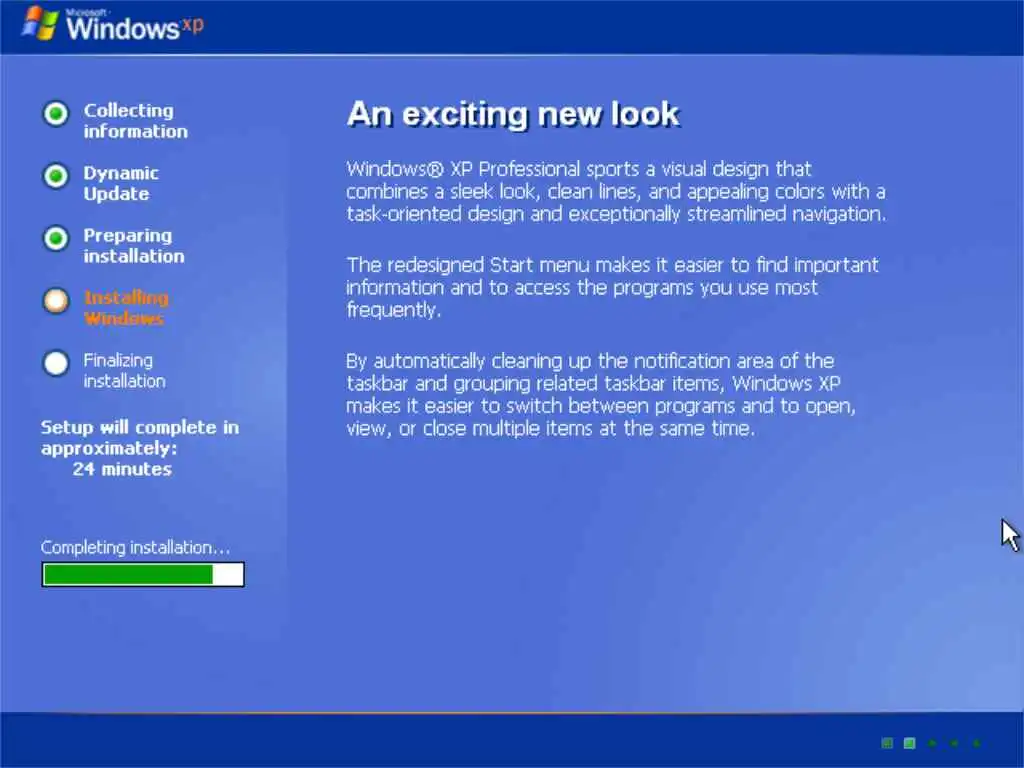Screen dimensions: 1024x768
Task: Click the "An exciting new look" heading
Action: pyautogui.click(x=514, y=114)
